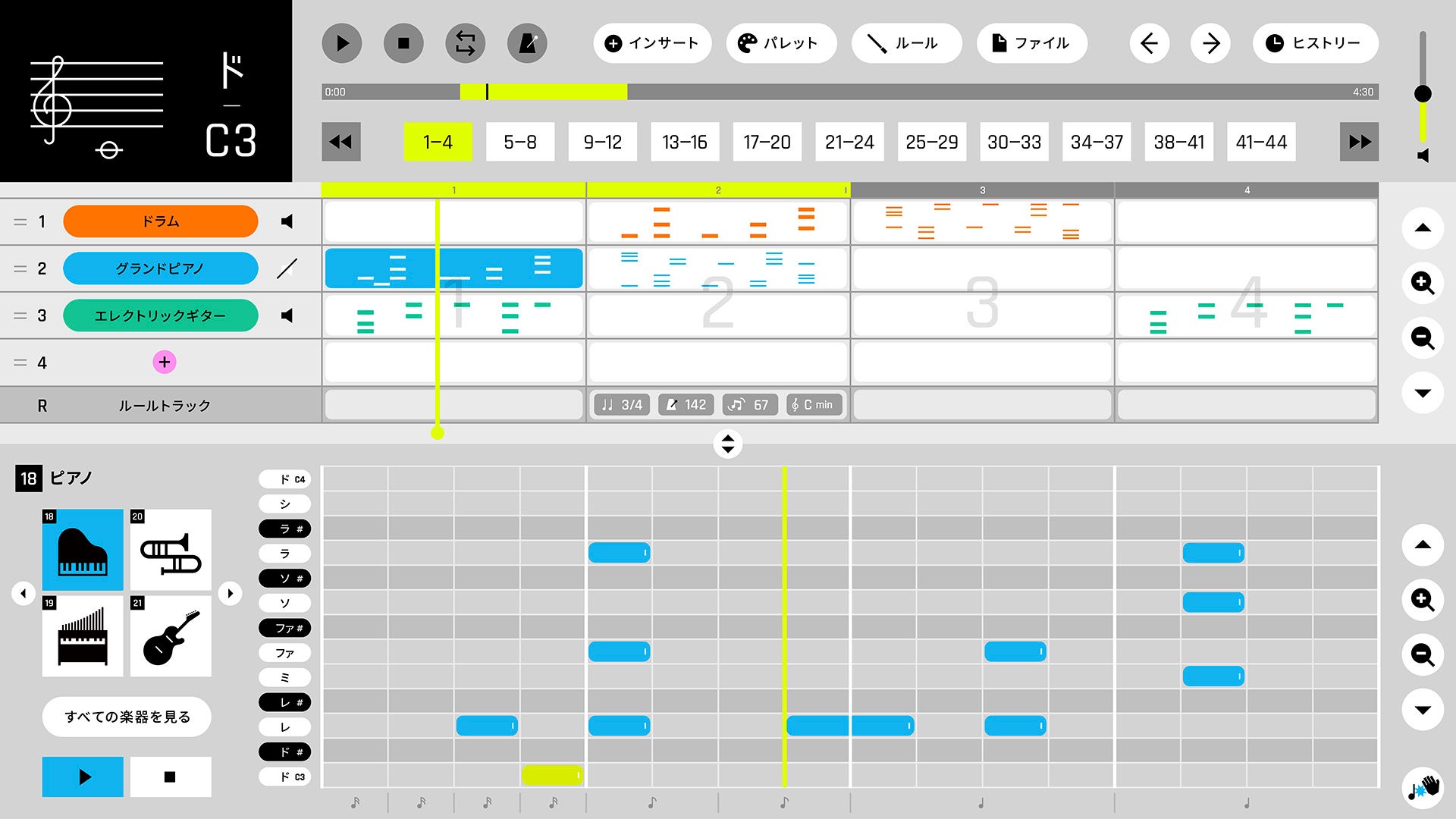Add a new track with plus icon
Image resolution: width=1456 pixels, height=819 pixels.
[x=165, y=362]
